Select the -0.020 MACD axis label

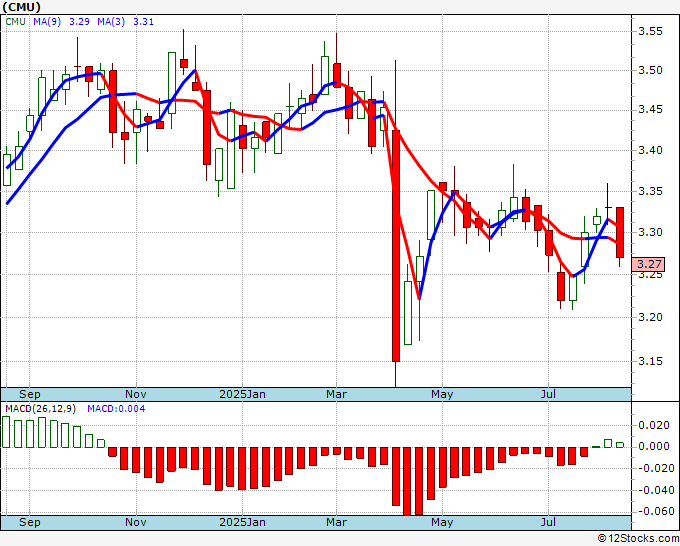pos(654,468)
